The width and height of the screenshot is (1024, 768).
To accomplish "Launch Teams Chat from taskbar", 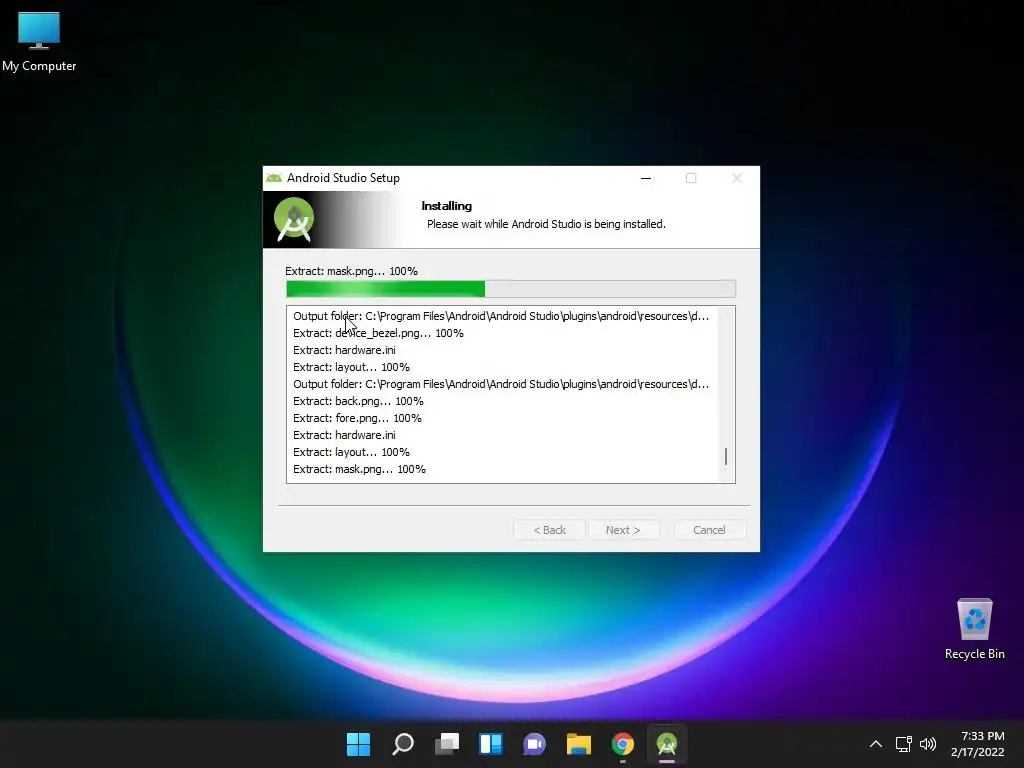I will [534, 744].
